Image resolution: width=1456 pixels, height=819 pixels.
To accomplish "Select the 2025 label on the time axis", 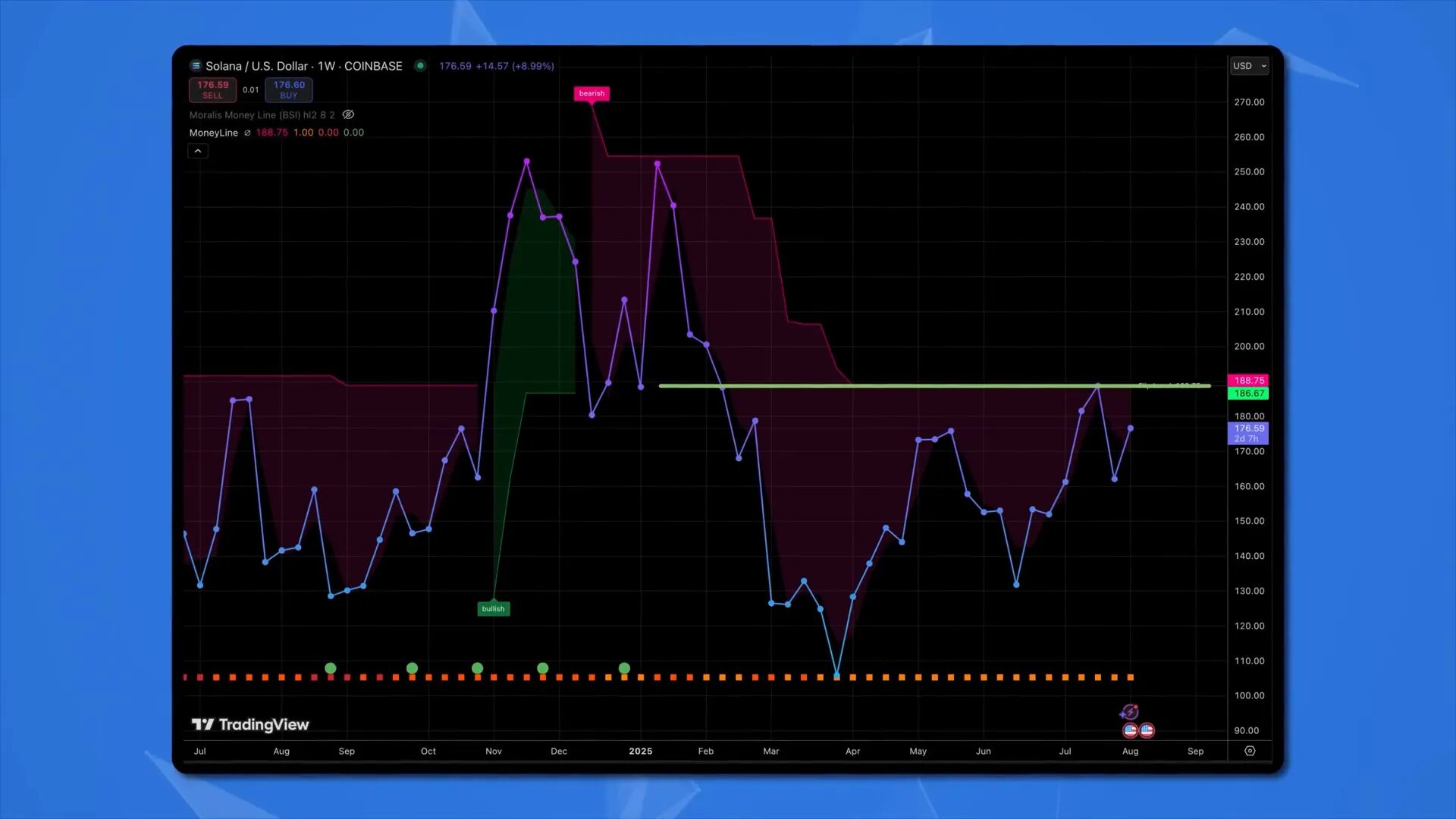I will point(641,751).
